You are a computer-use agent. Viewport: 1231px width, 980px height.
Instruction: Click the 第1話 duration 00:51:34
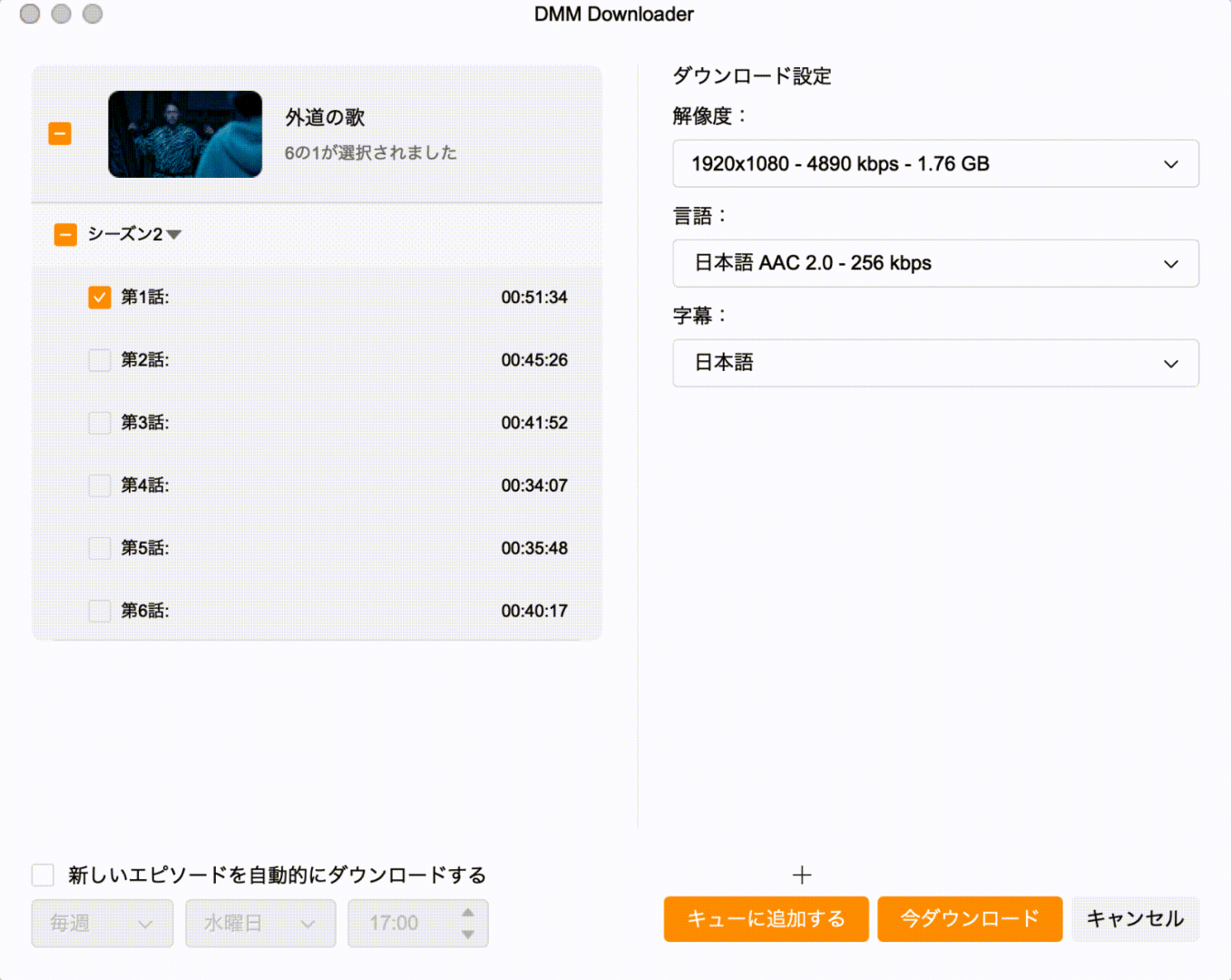pyautogui.click(x=534, y=298)
